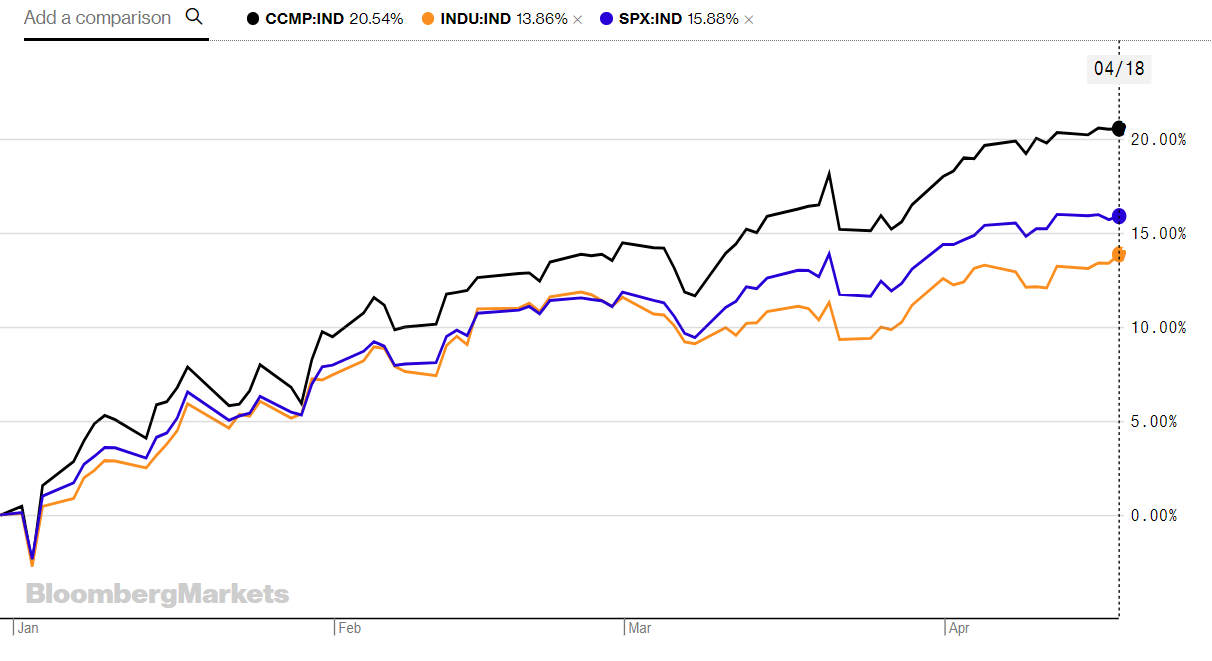Click the Apr label on time axis
Image resolution: width=1212 pixels, height=661 pixels.
coord(960,629)
